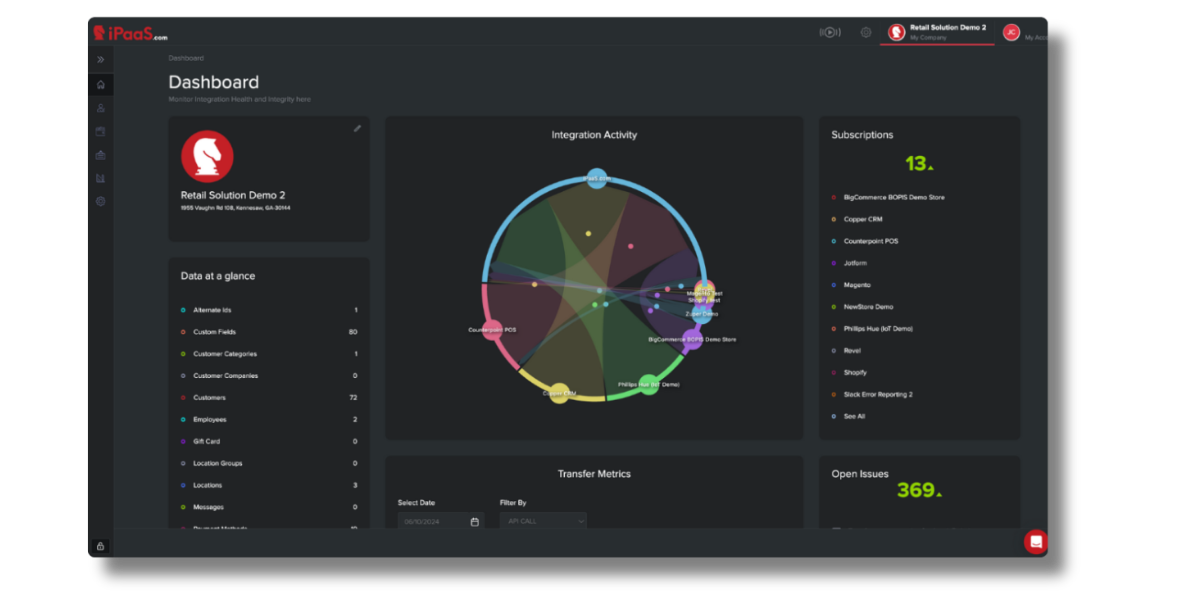Select Retail Solution Demo 2 company tab
The width and height of the screenshot is (1200, 600).
pyautogui.click(x=938, y=33)
